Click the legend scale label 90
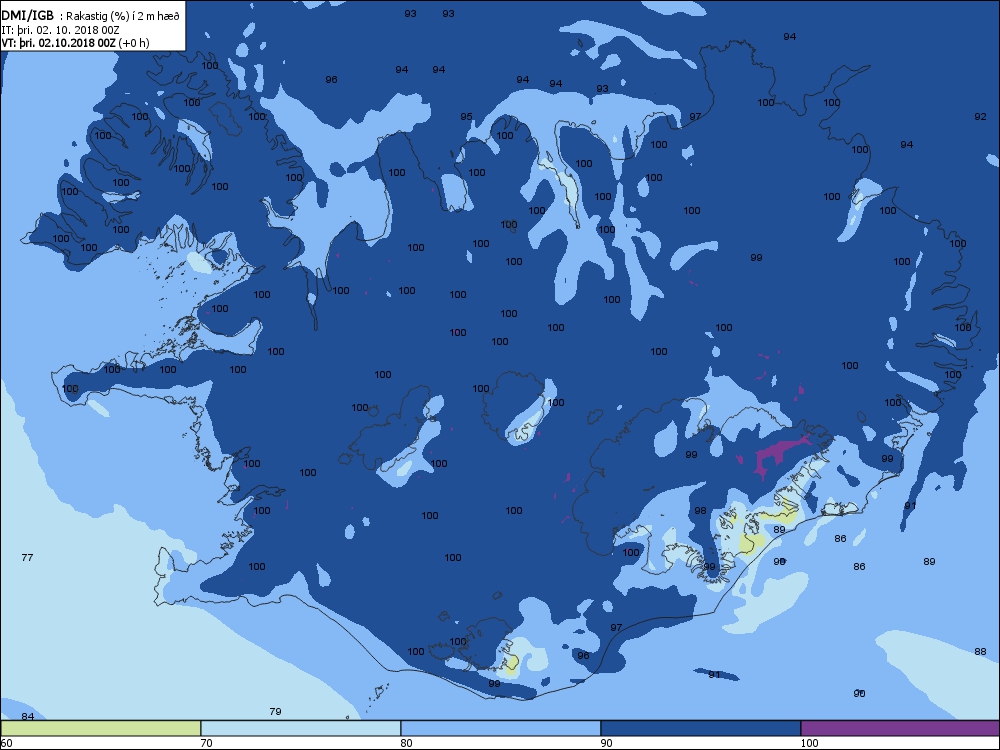 point(607,743)
